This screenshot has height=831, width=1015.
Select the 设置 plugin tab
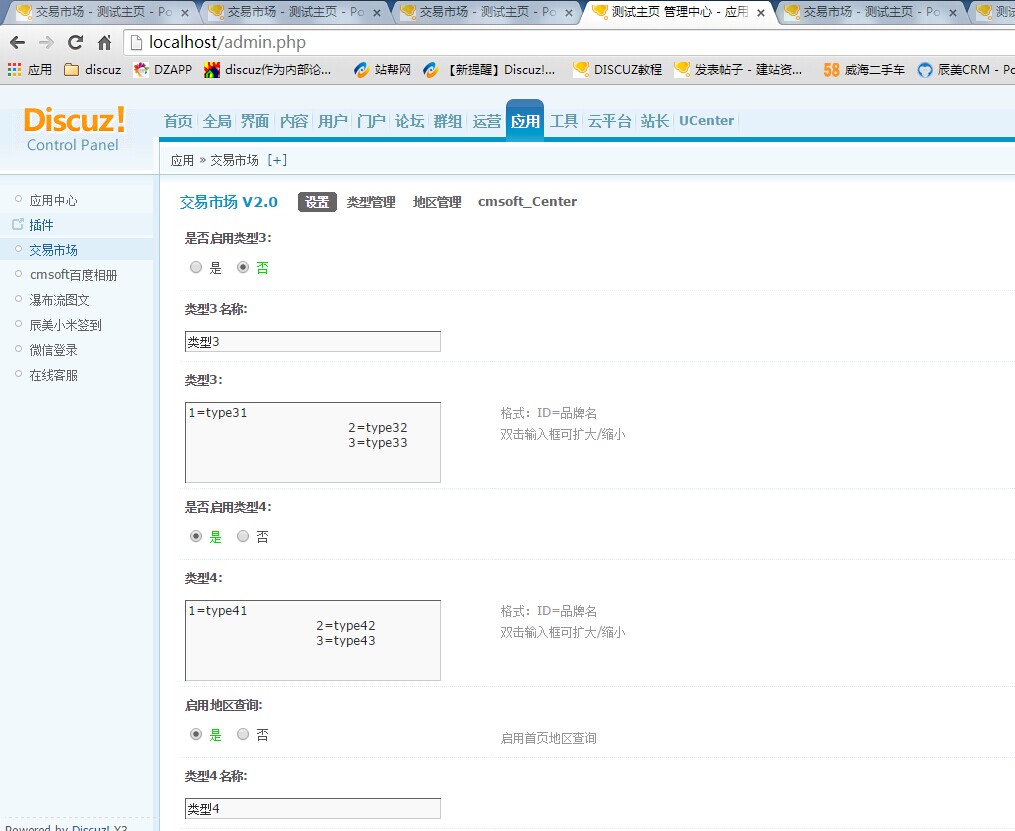coord(317,202)
